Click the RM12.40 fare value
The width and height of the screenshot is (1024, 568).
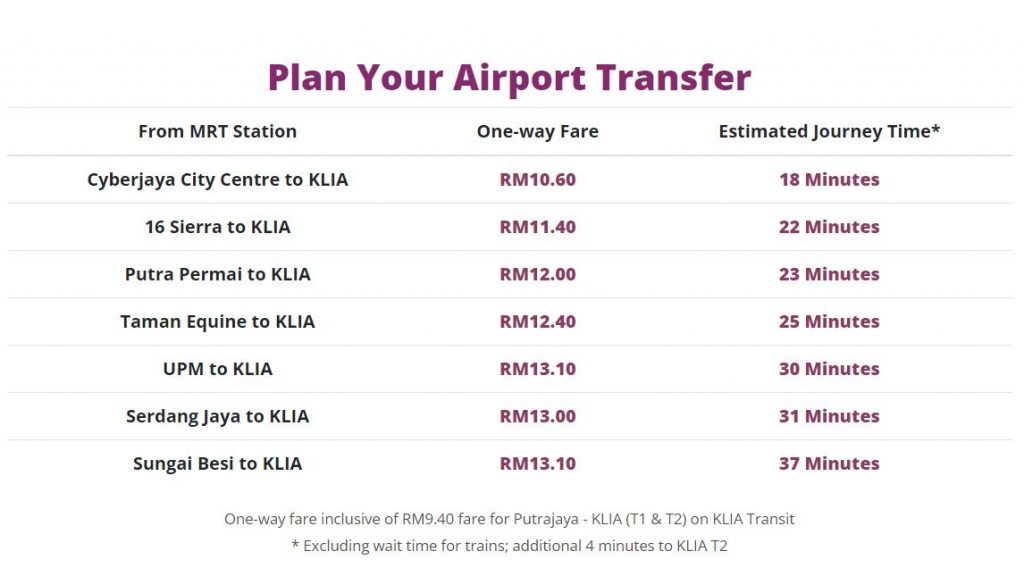click(537, 322)
